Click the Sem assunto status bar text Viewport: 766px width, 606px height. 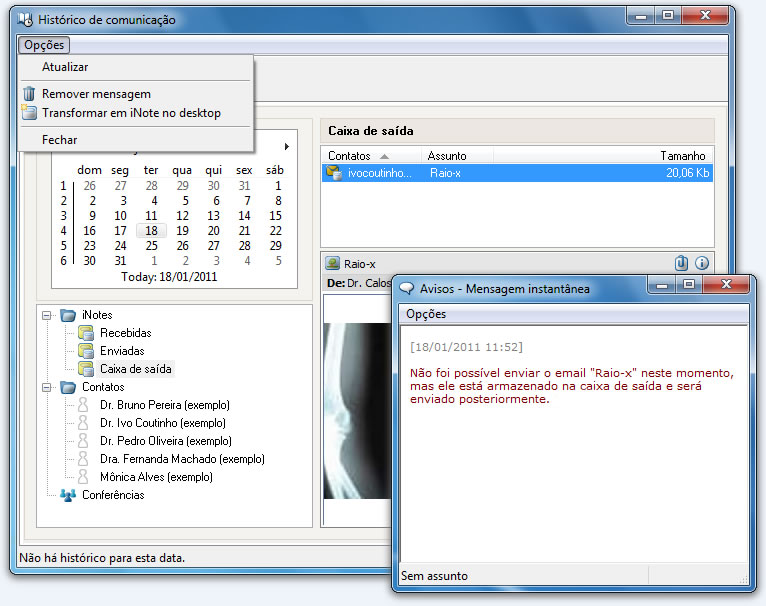[434, 576]
